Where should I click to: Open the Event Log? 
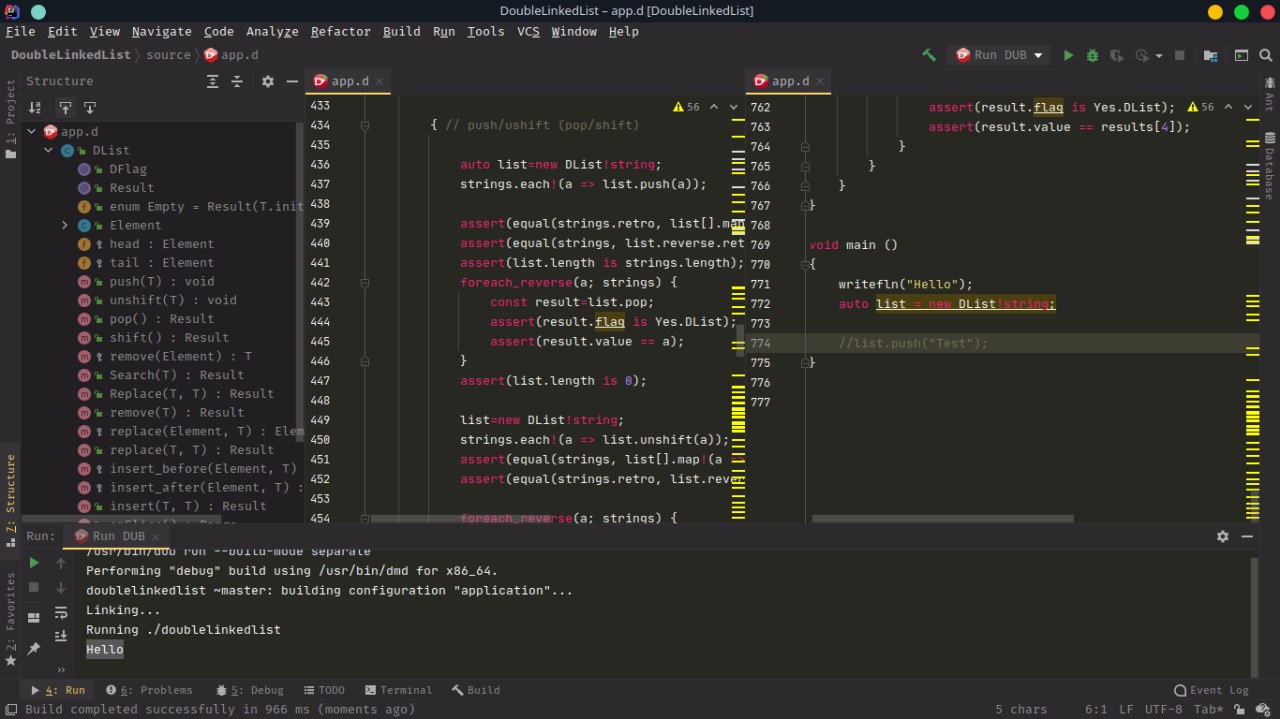coord(1211,690)
